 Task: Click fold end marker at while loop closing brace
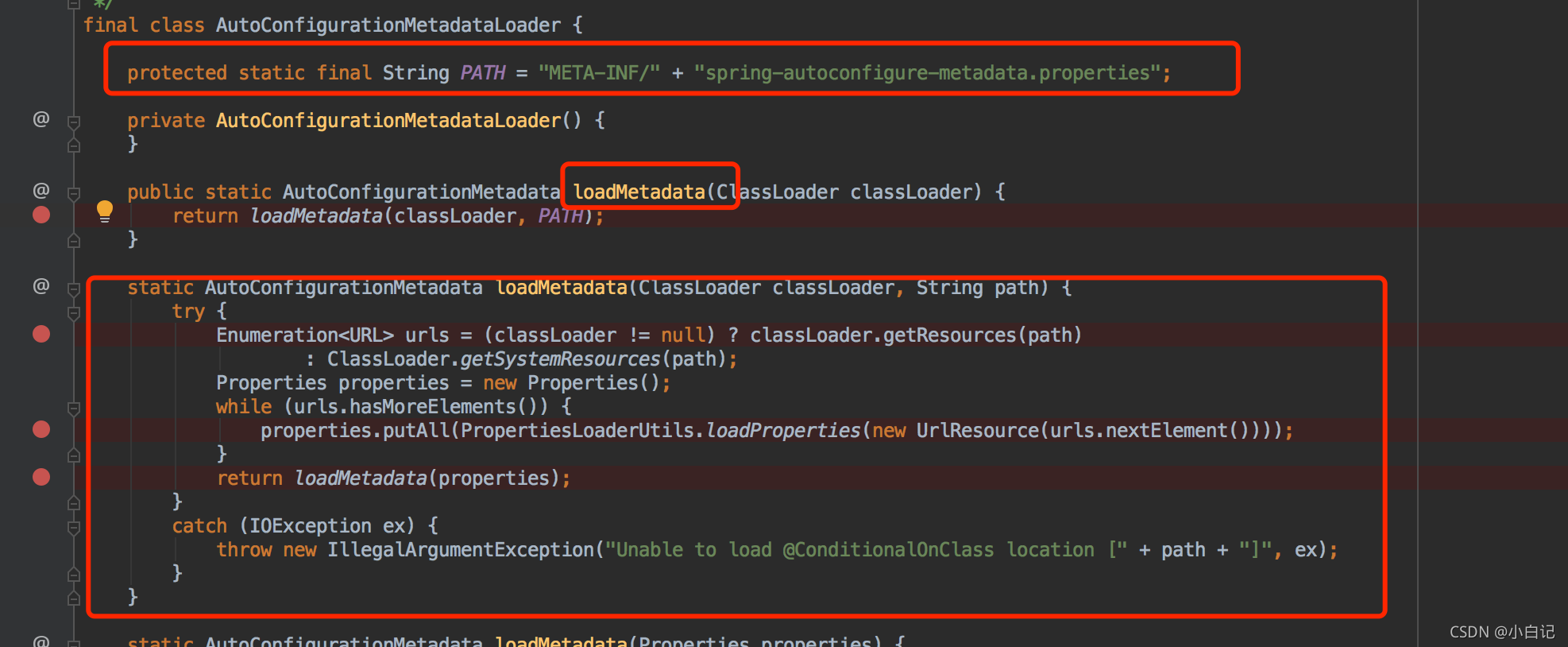click(74, 455)
